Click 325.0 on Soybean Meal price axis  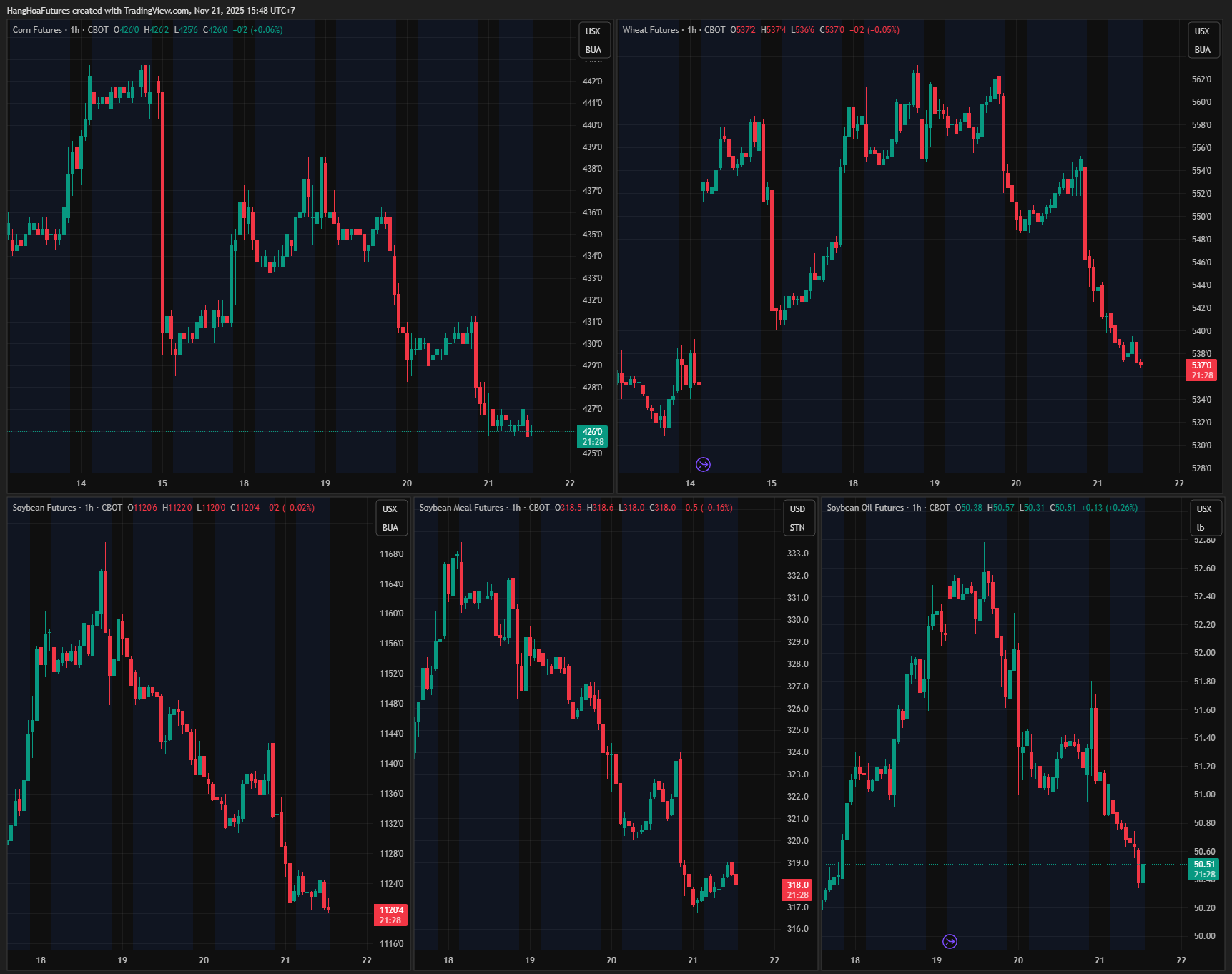(x=798, y=730)
